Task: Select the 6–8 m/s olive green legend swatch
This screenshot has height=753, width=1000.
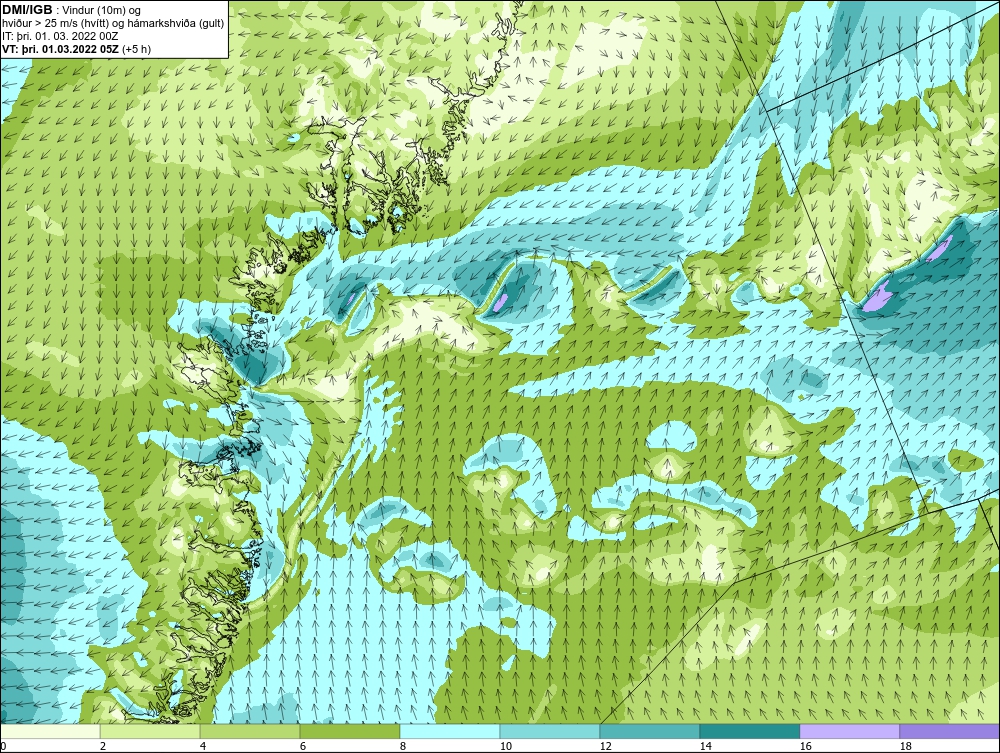Action: [x=349, y=731]
